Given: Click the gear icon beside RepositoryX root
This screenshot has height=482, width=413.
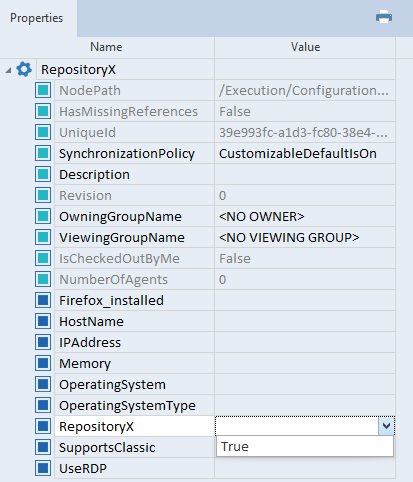Looking at the screenshot, I should [24, 69].
